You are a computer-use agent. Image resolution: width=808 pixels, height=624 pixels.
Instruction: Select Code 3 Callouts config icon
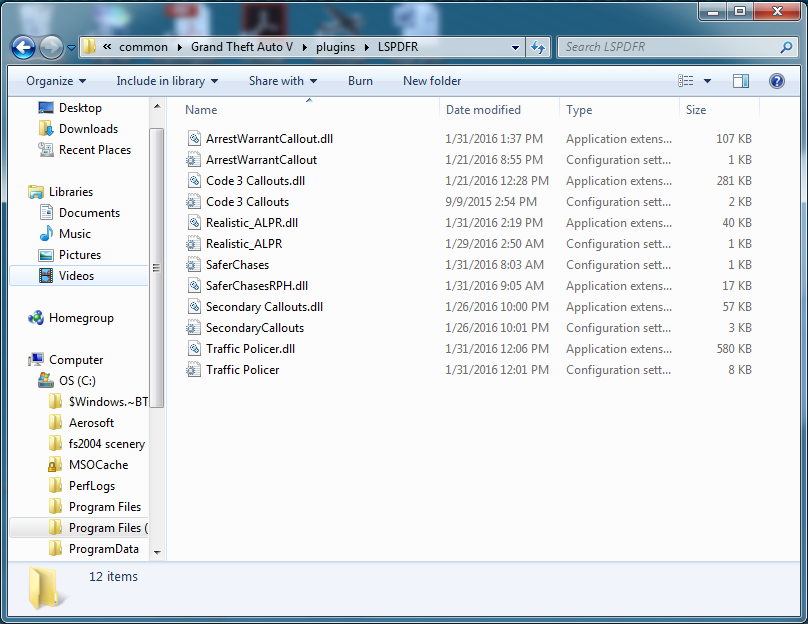click(194, 202)
